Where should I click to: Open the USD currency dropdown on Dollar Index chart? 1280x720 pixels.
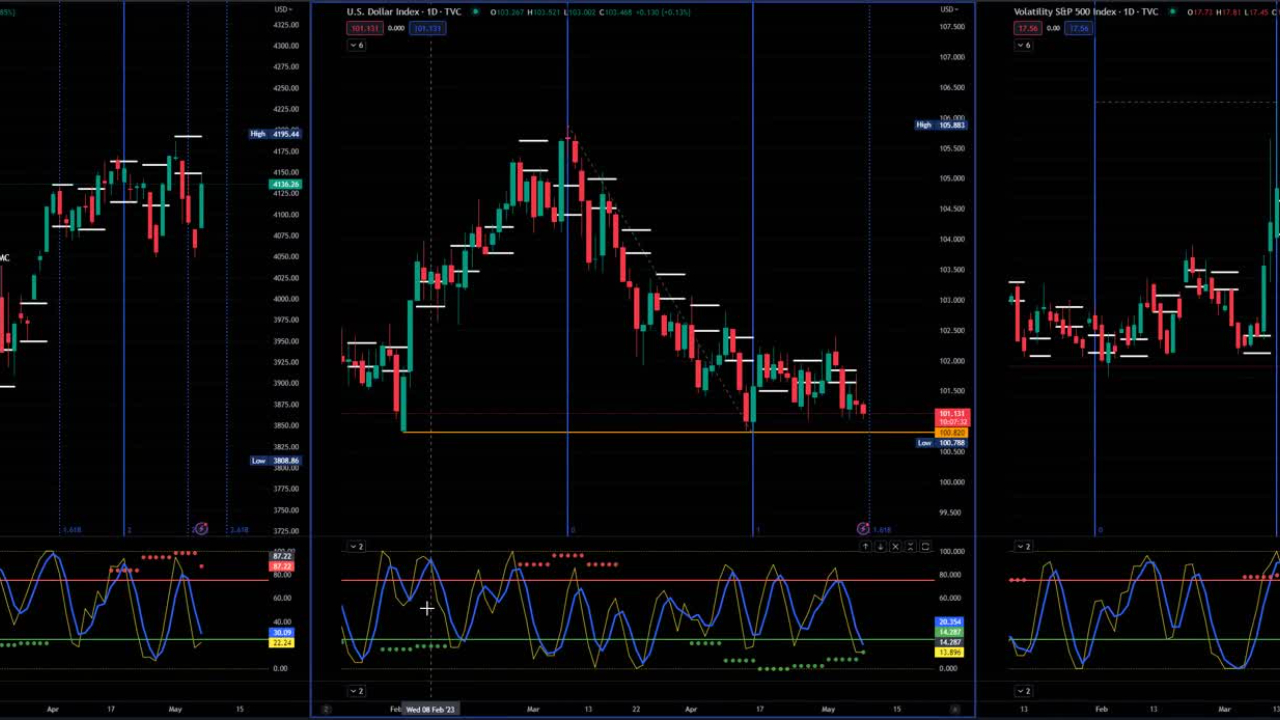[949, 9]
